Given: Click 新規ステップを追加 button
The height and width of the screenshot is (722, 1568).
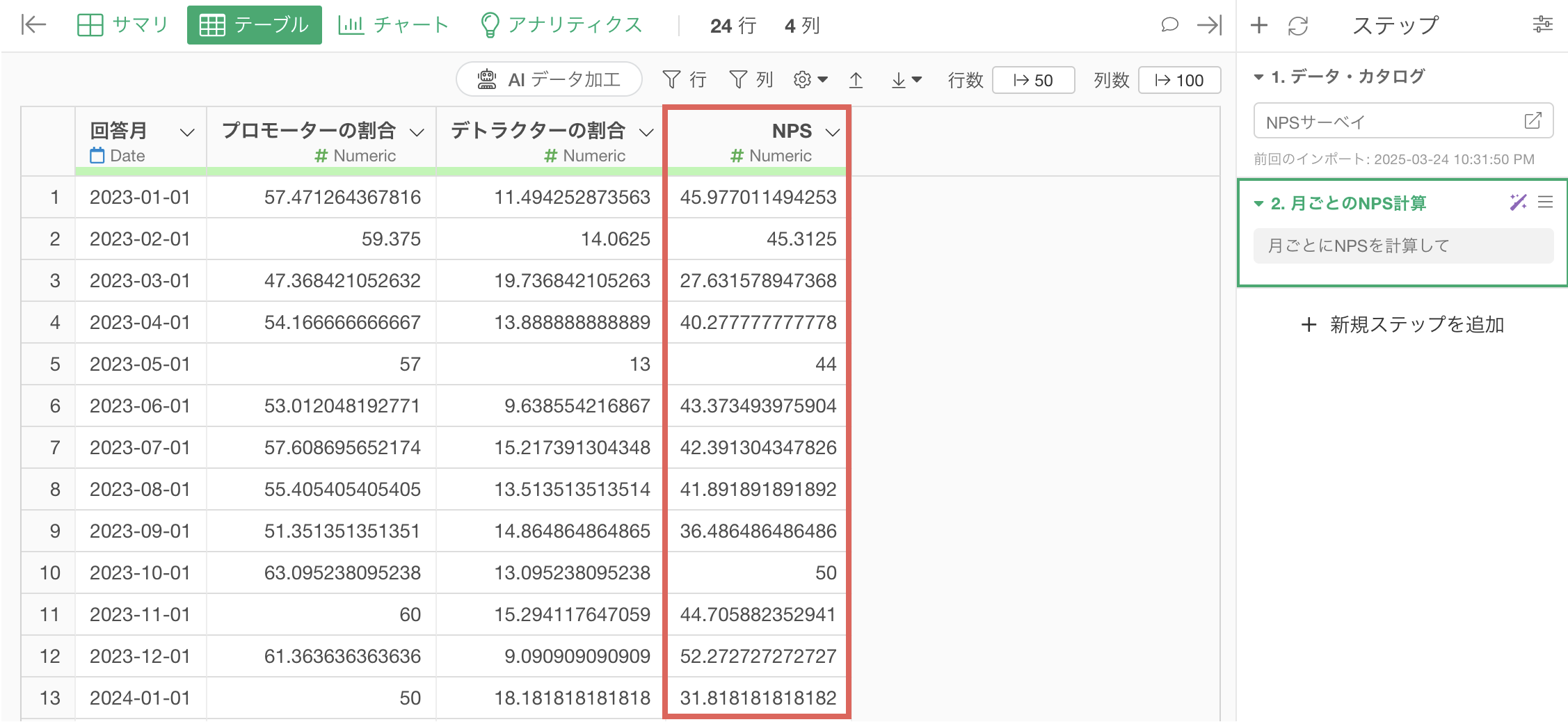Looking at the screenshot, I should tap(1402, 325).
